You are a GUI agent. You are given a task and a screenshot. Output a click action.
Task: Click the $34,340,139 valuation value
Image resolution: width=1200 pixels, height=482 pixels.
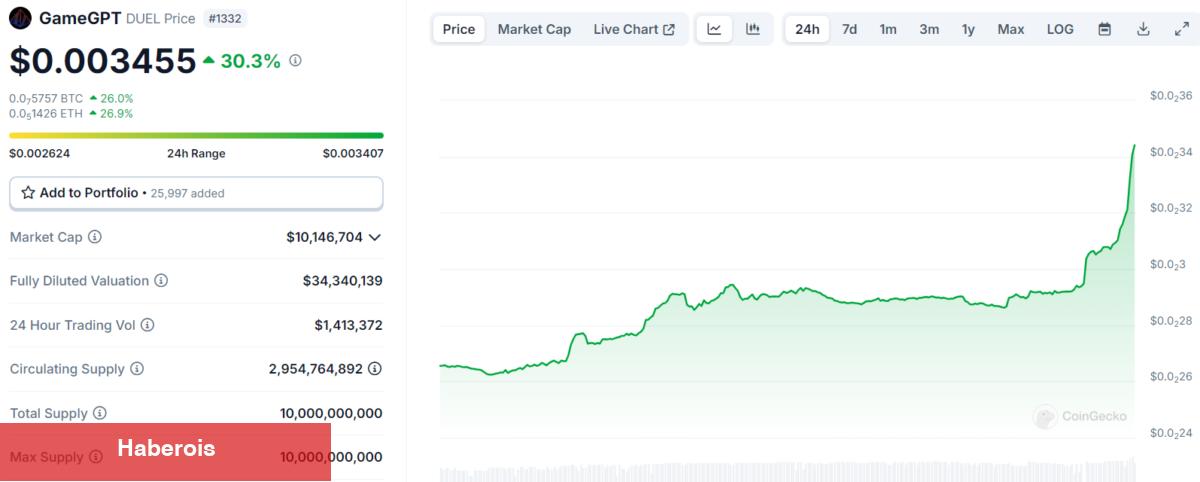pos(343,281)
